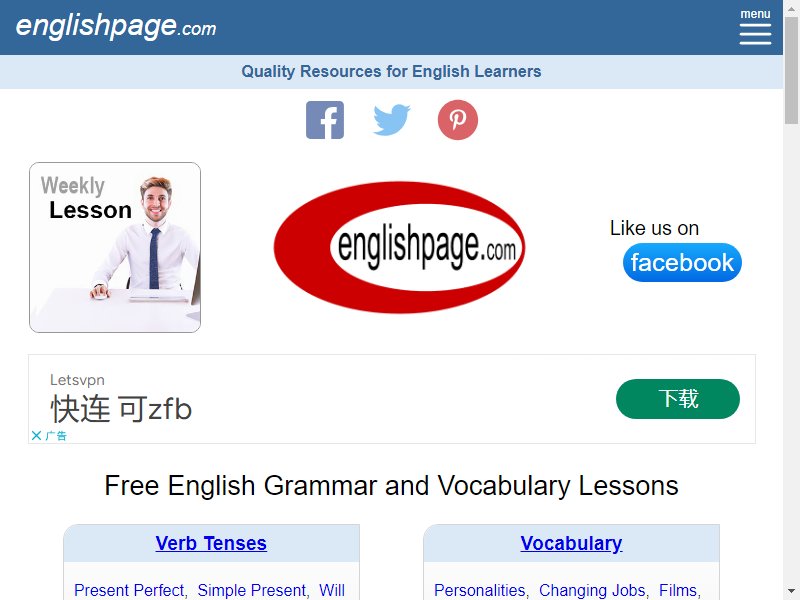The width and height of the screenshot is (800, 600).
Task: Close the ad with the X icon
Action: [36, 435]
